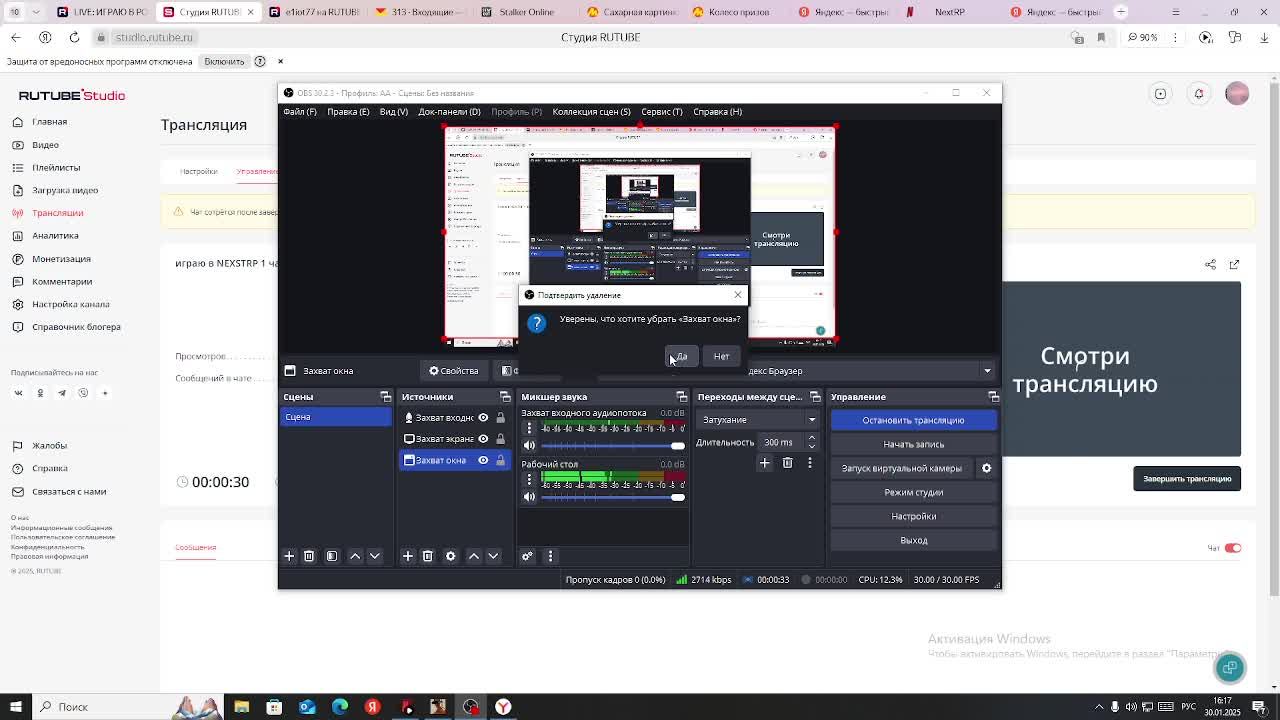Add a scene transition plus icon
This screenshot has height=720, width=1280.
click(x=765, y=463)
